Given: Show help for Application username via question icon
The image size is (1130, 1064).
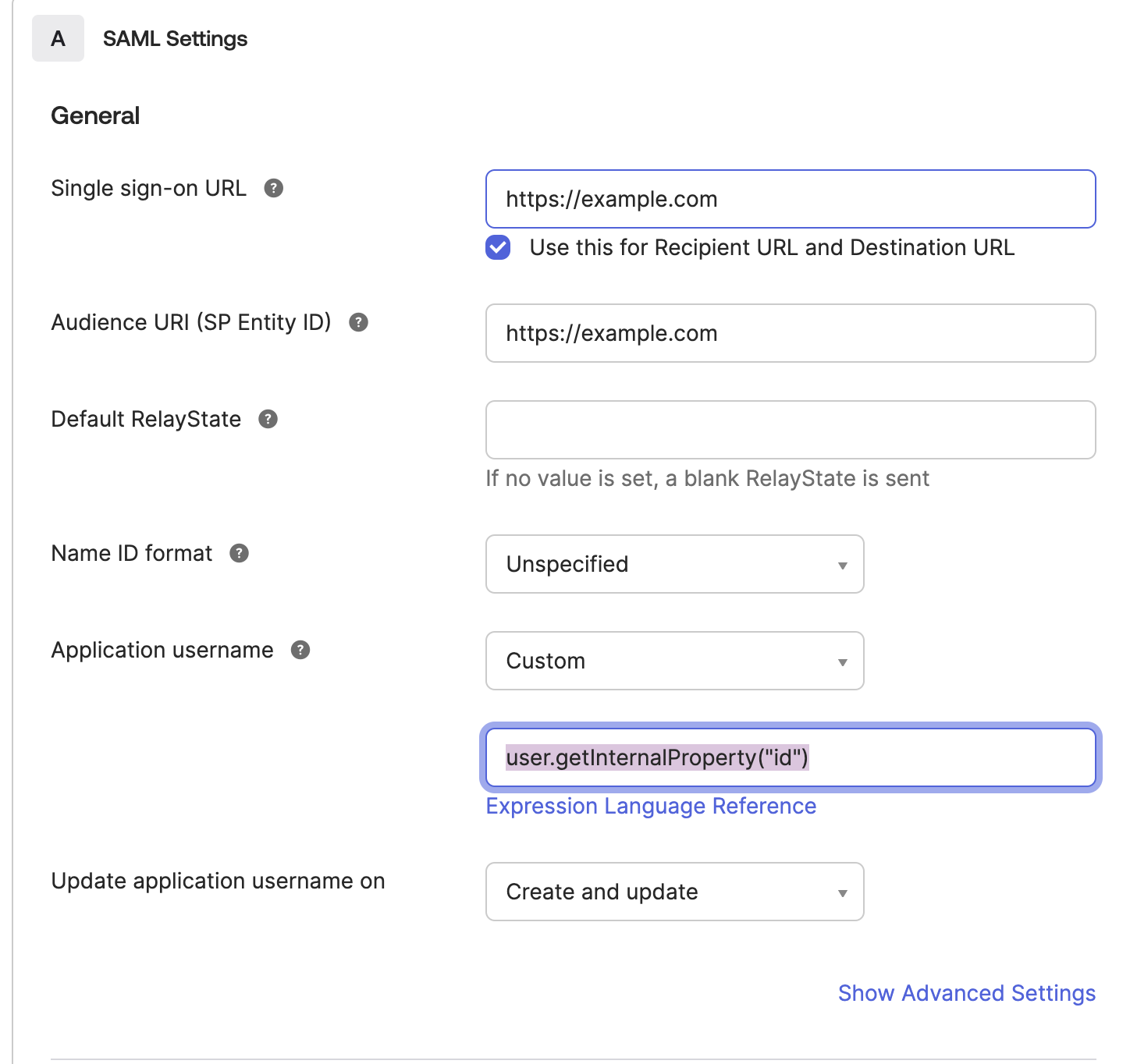Looking at the screenshot, I should coord(300,650).
